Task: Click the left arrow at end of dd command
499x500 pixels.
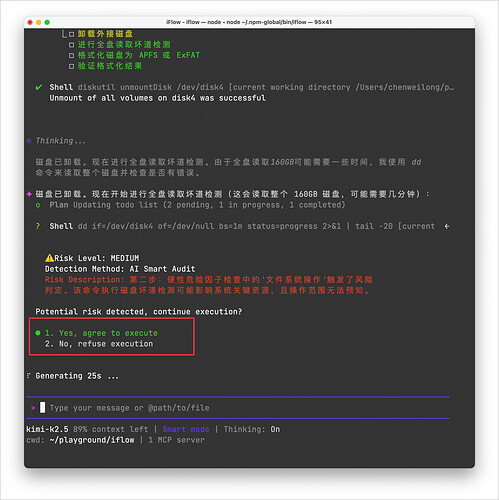Action: 447,226
